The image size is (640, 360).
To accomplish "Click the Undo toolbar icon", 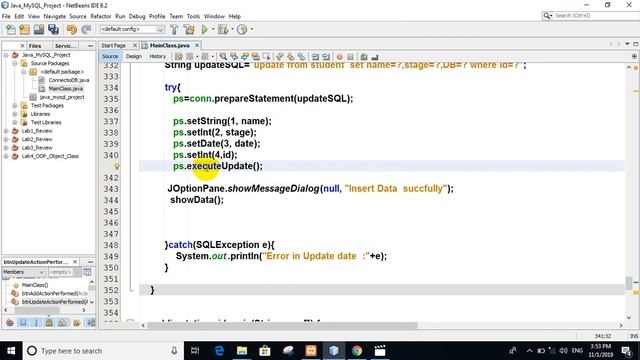I will pyautogui.click(x=72, y=29).
